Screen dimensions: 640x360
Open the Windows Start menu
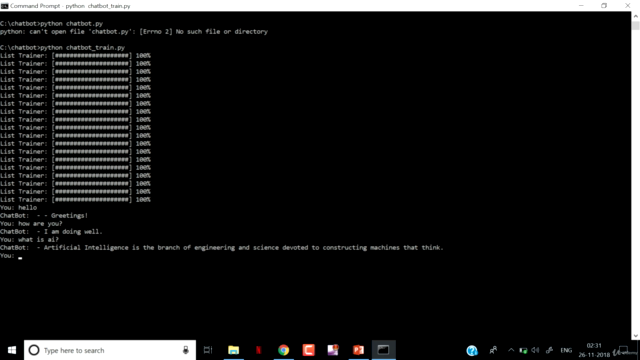coord(12,350)
